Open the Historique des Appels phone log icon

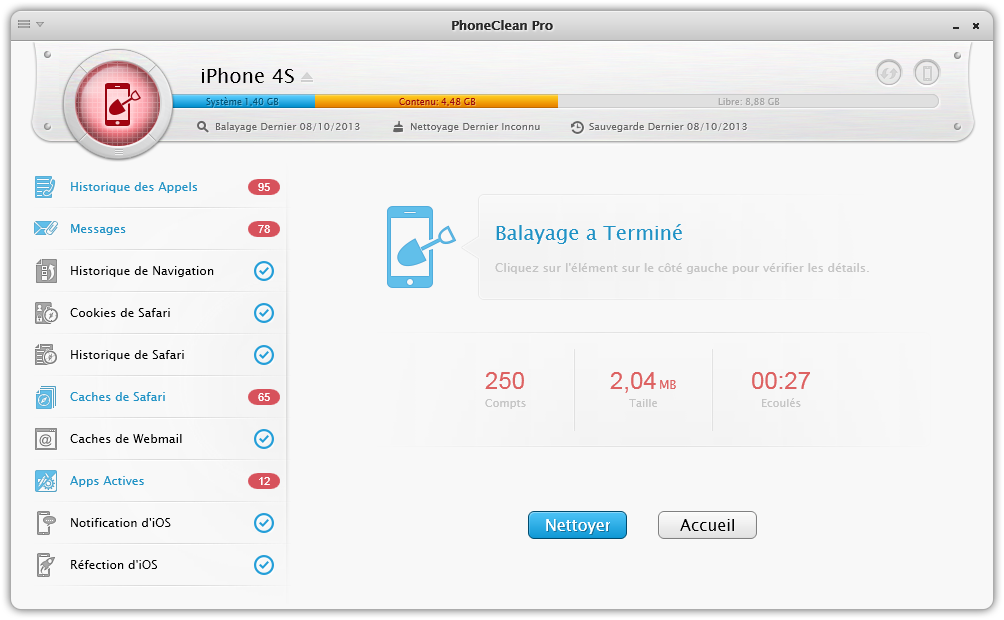[x=45, y=187]
